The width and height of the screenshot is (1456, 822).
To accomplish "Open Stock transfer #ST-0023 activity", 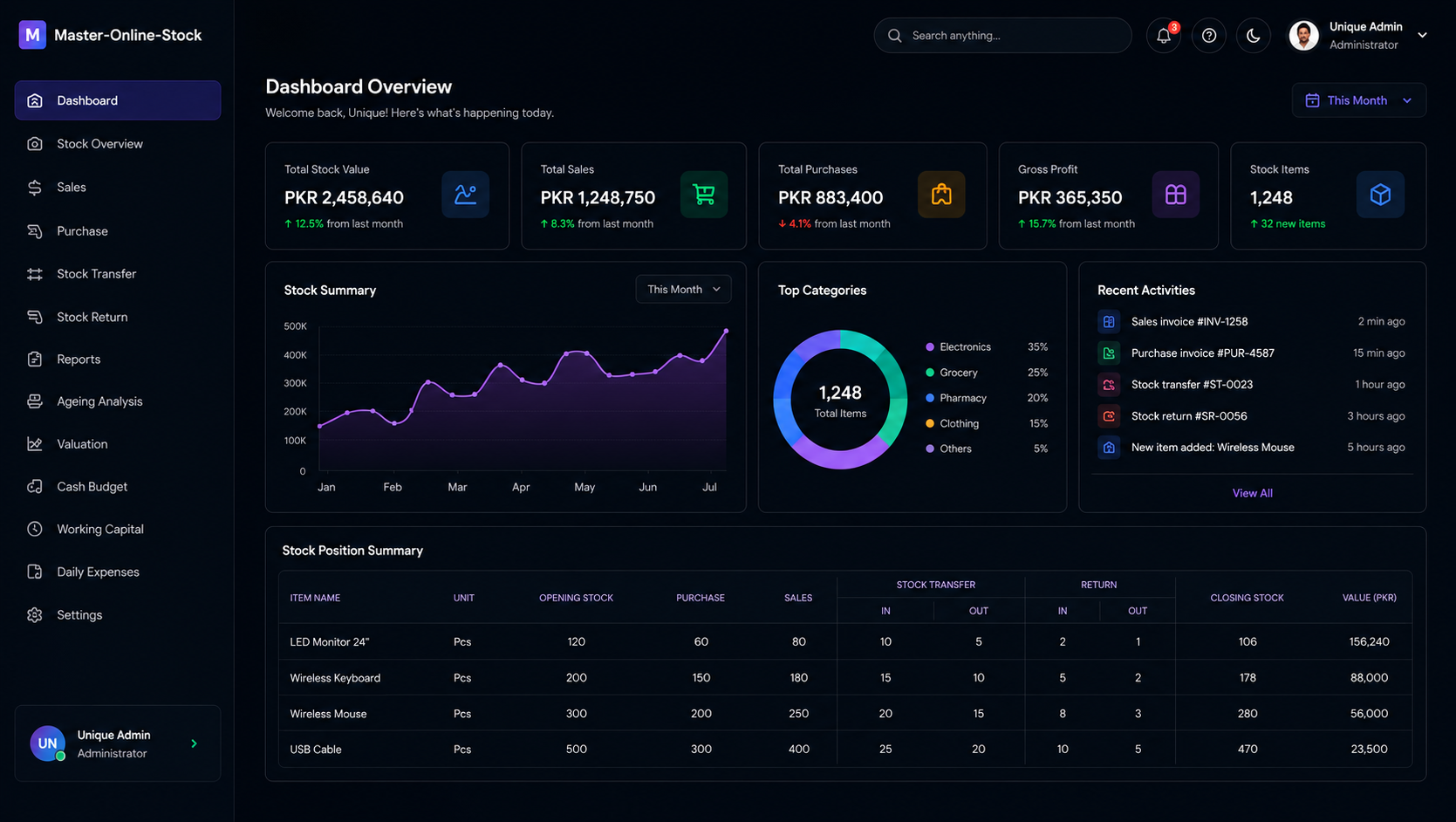I will [1251, 384].
